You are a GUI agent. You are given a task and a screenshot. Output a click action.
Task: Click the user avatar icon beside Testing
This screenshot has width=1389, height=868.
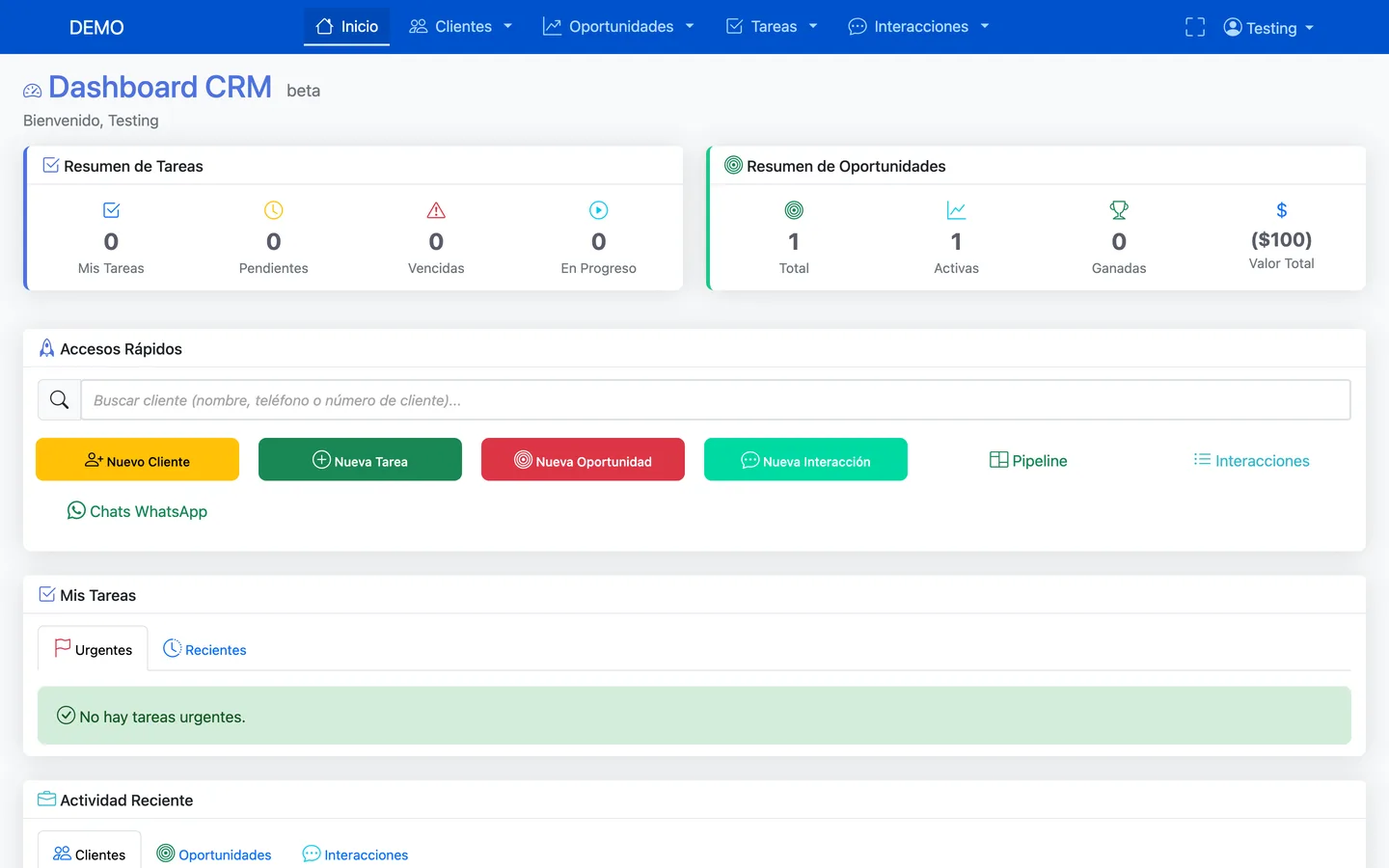click(x=1233, y=27)
